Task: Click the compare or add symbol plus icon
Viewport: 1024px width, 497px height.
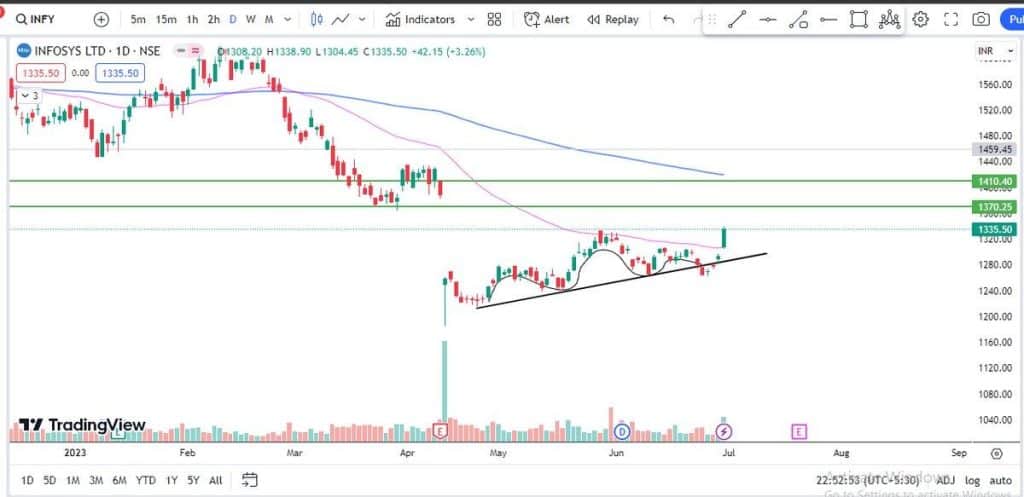Action: click(x=101, y=20)
